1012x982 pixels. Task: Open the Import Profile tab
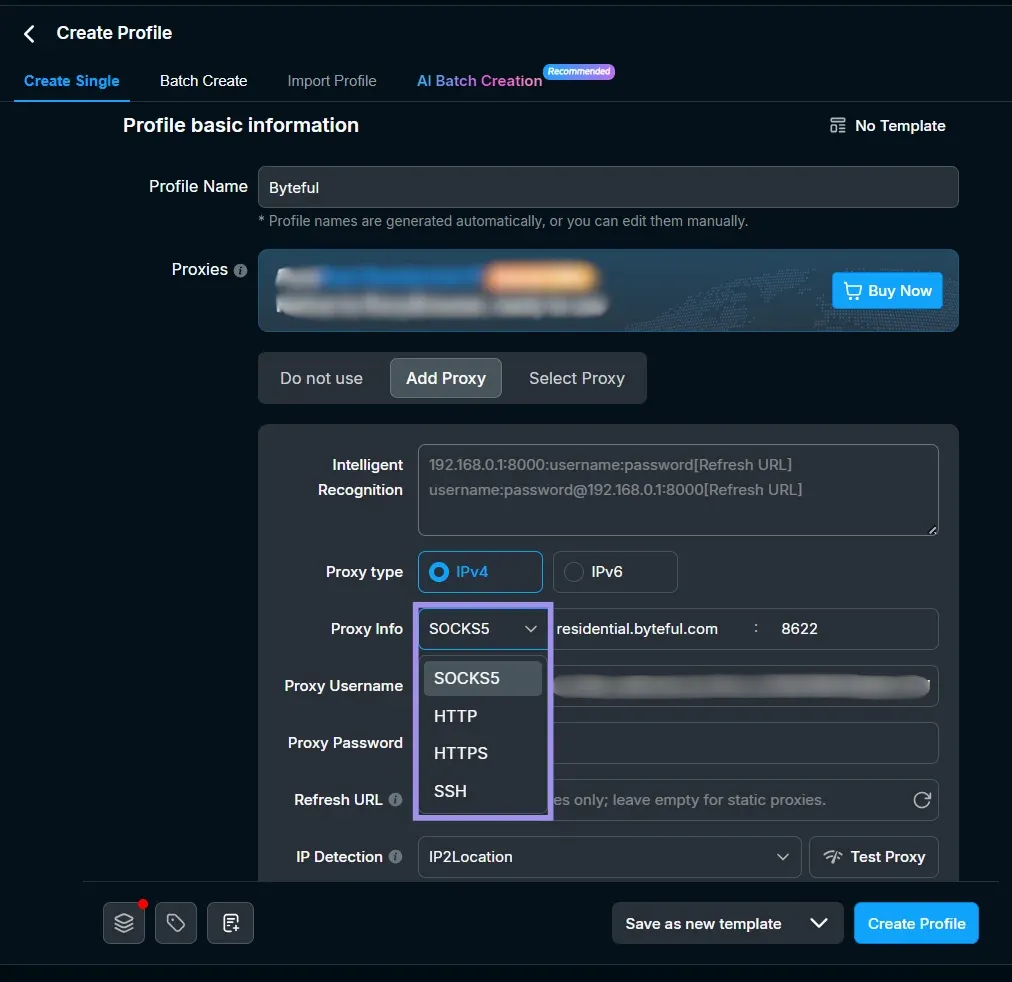click(332, 81)
